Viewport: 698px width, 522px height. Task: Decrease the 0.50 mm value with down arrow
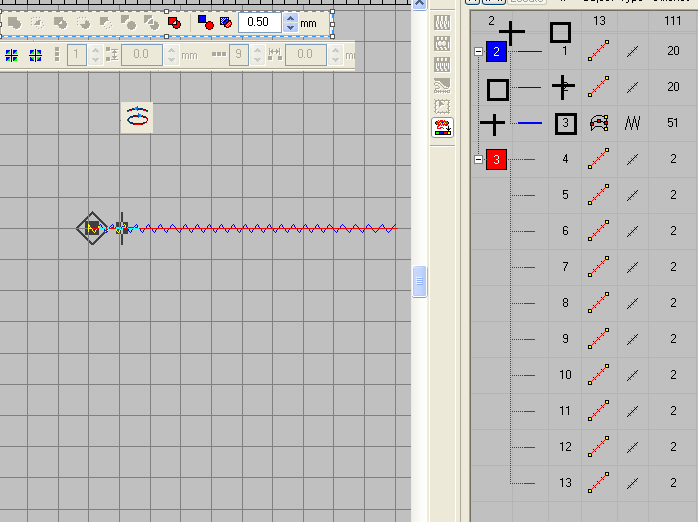[290, 26]
